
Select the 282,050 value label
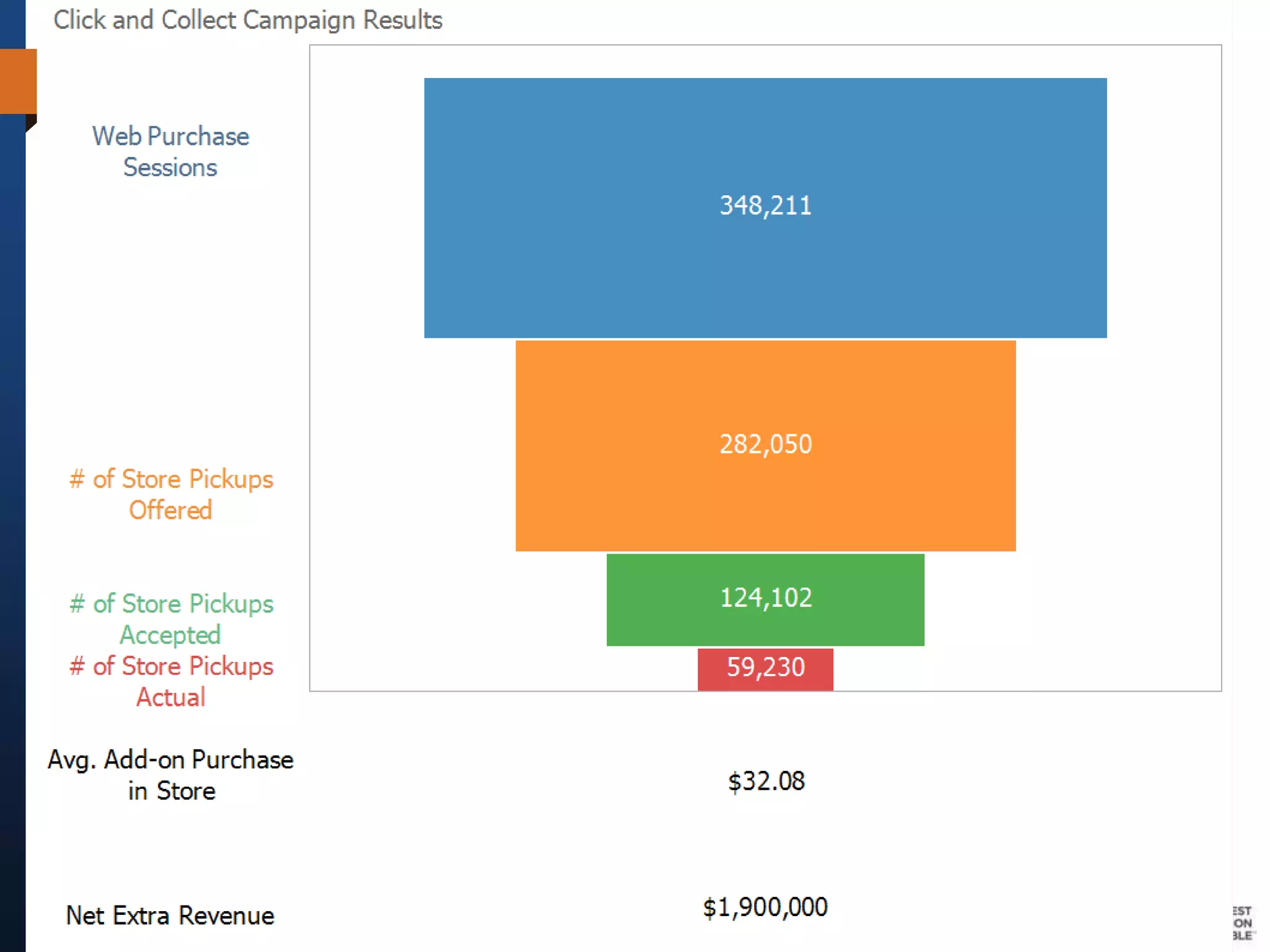[x=765, y=444]
